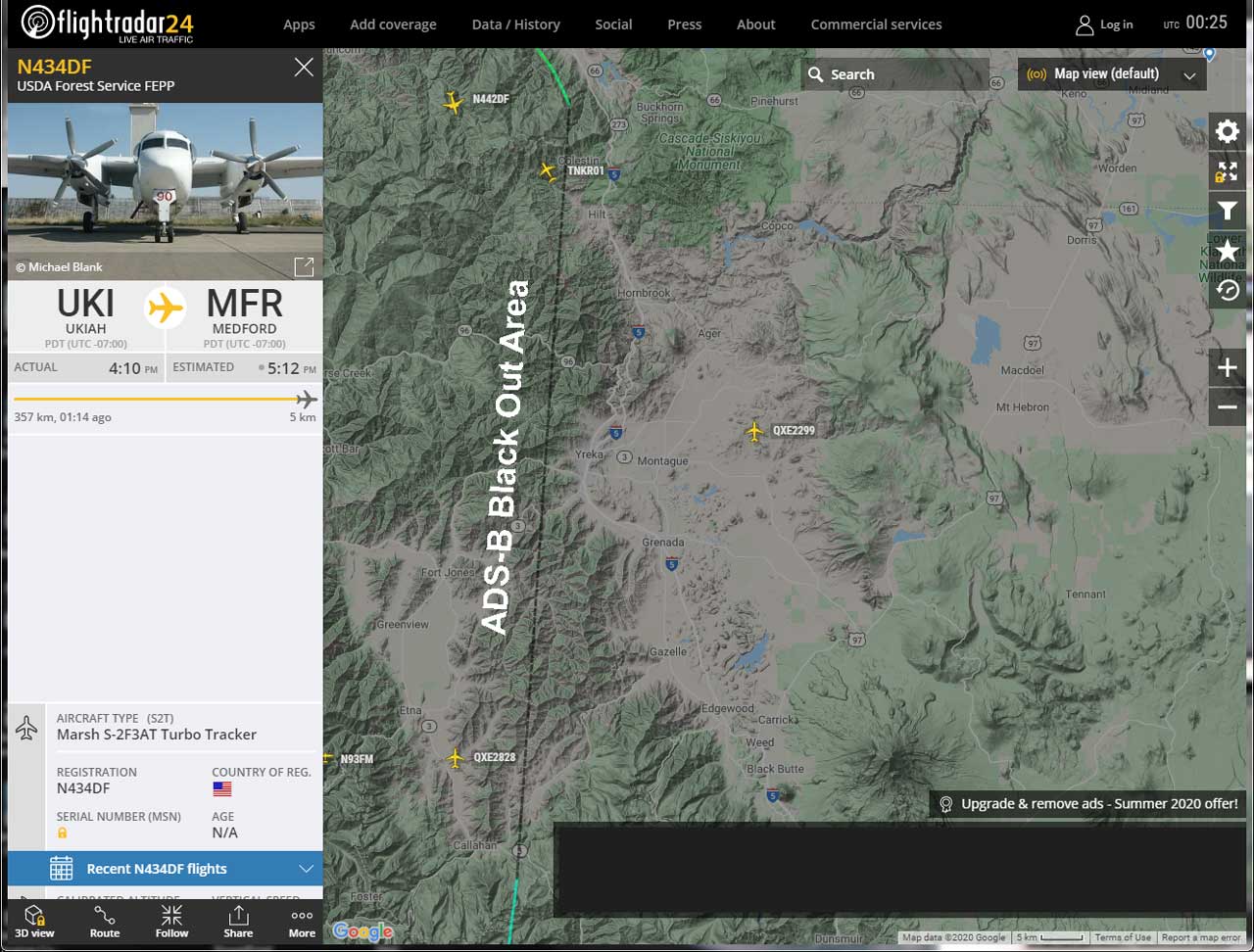Click the locked serial number icon
Viewport: 1254px width, 952px height.
62,833
